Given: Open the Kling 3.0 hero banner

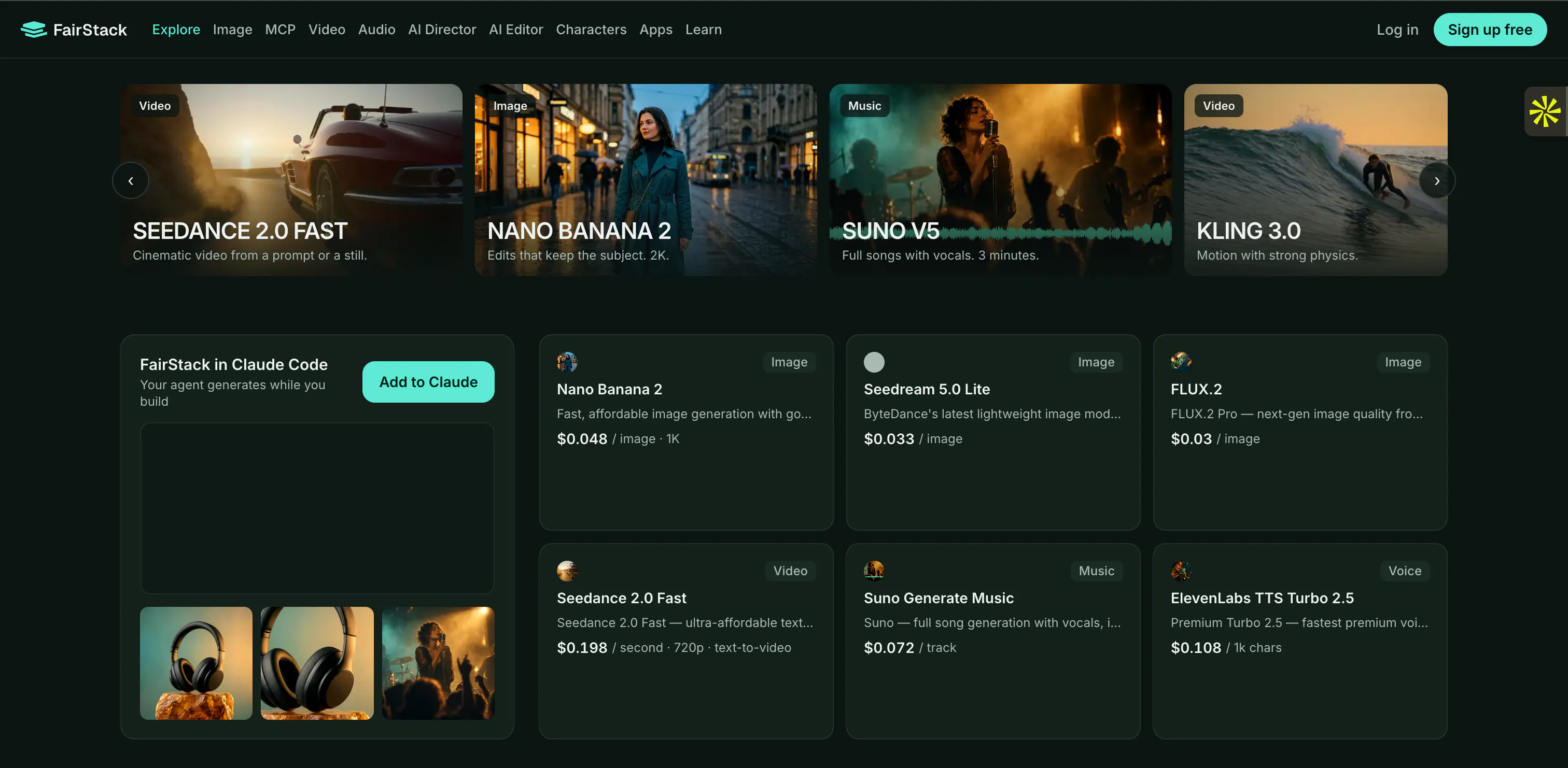Looking at the screenshot, I should point(1315,179).
